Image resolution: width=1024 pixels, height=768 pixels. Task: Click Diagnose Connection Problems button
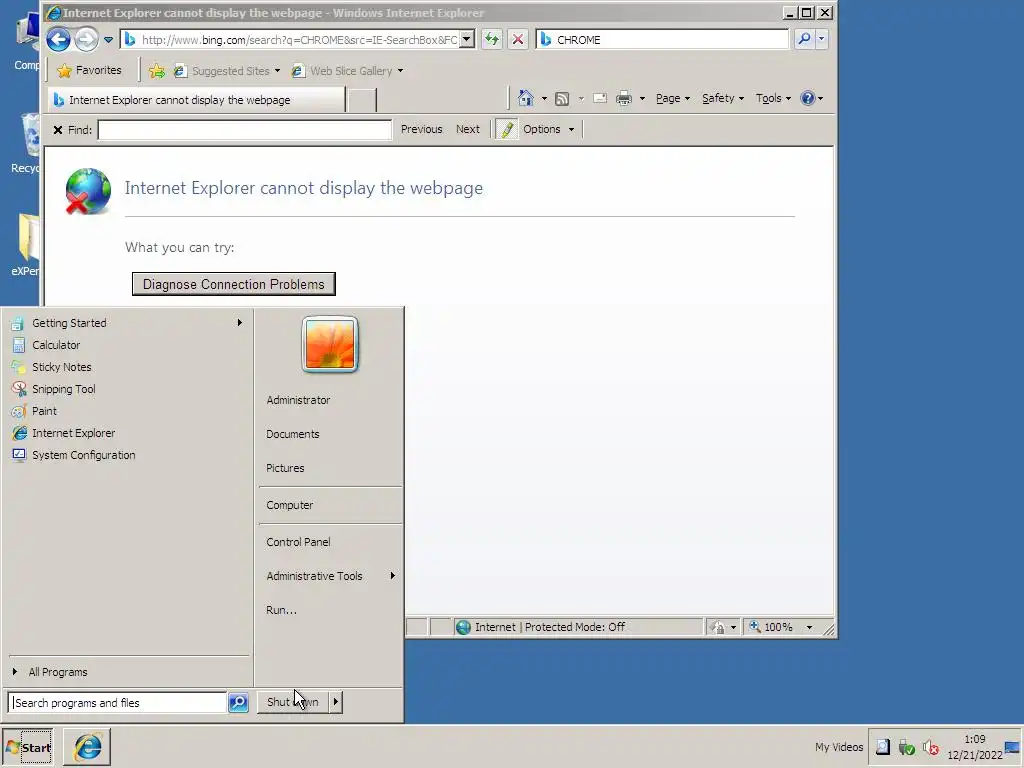point(234,284)
